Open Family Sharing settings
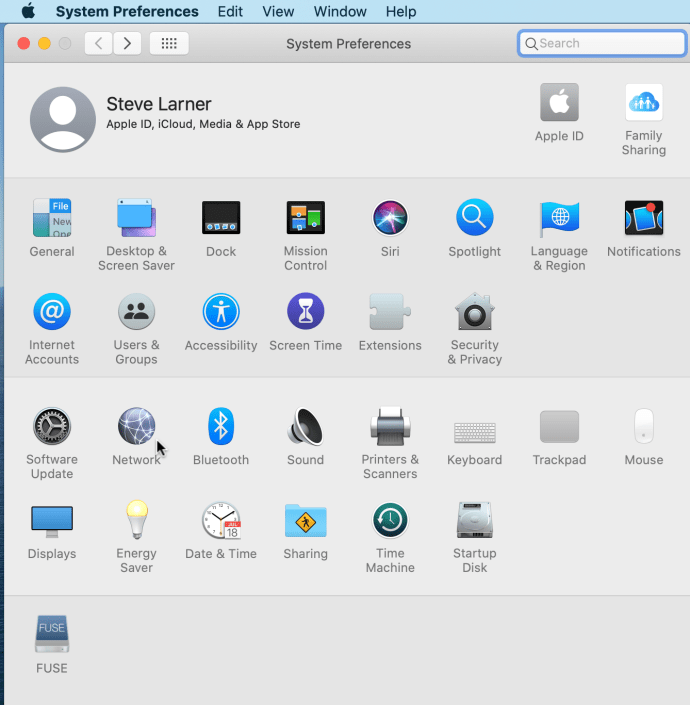The image size is (690, 705). (x=643, y=103)
